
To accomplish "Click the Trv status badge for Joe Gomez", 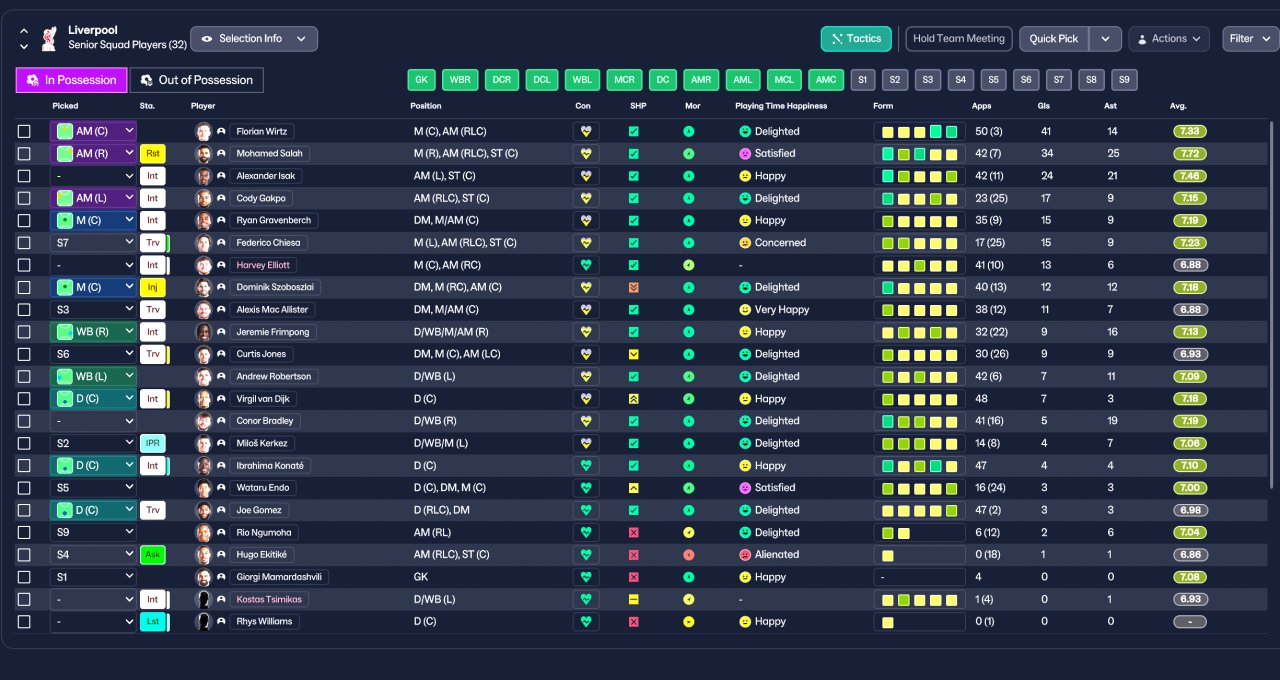I will pos(152,510).
